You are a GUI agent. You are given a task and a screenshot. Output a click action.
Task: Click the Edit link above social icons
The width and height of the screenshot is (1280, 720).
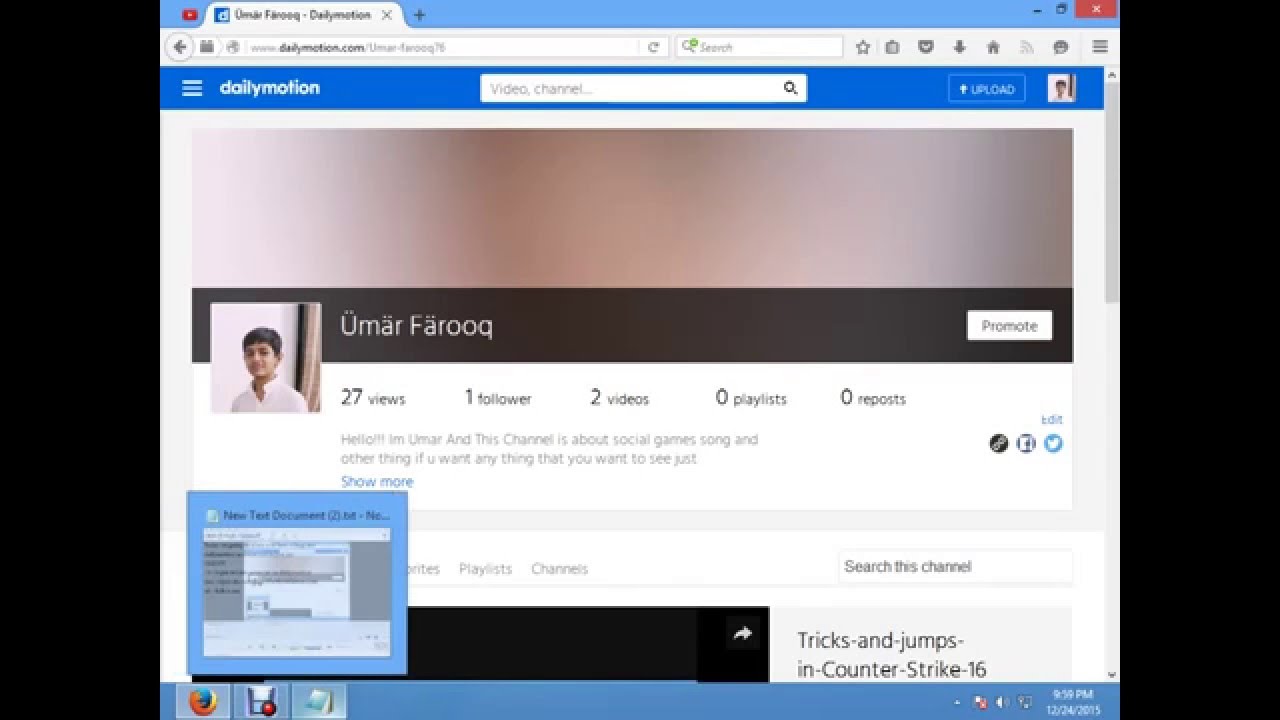tap(1052, 419)
